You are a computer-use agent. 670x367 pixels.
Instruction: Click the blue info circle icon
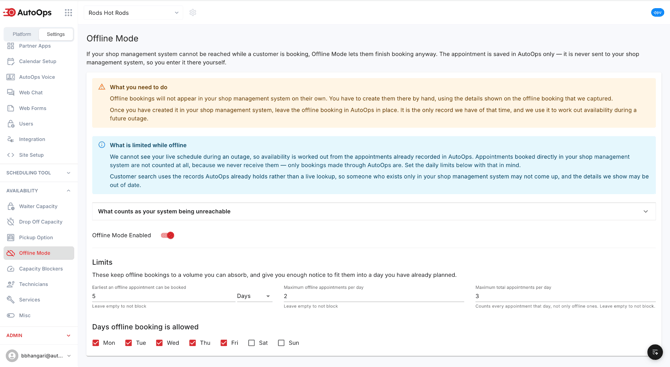pyautogui.click(x=102, y=145)
